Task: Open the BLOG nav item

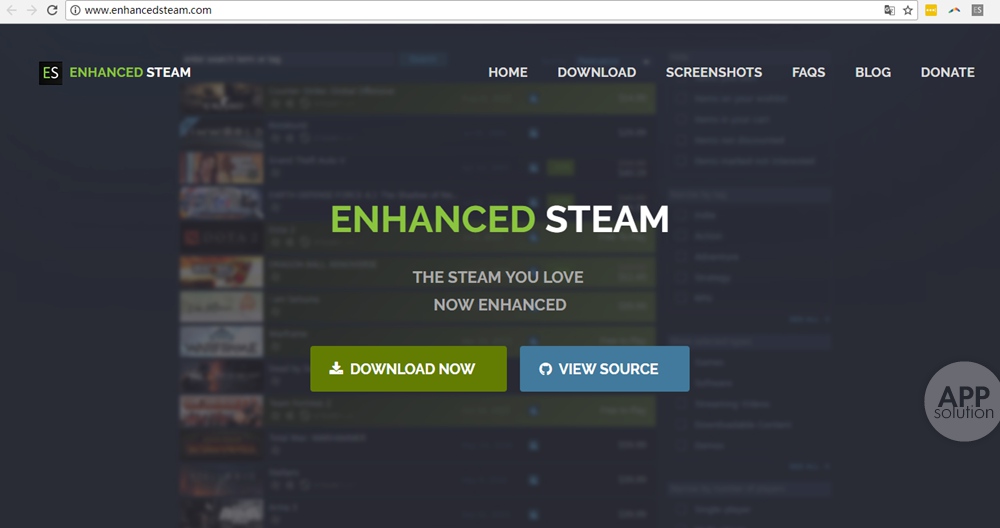Action: click(x=872, y=73)
